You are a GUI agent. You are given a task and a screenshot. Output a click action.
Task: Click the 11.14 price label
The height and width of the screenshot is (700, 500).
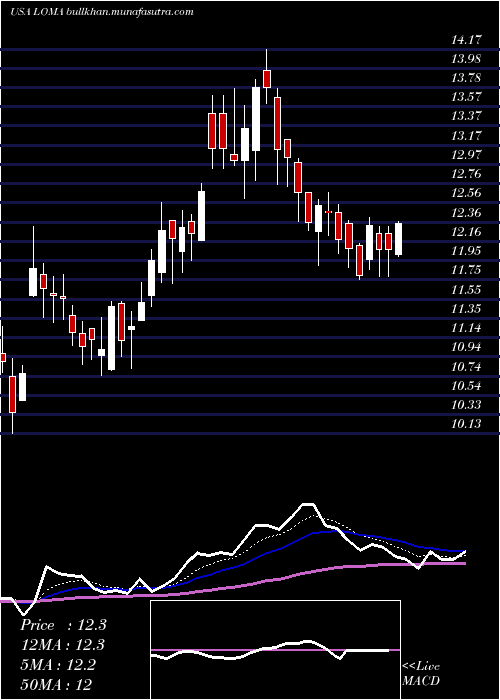[x=466, y=328]
